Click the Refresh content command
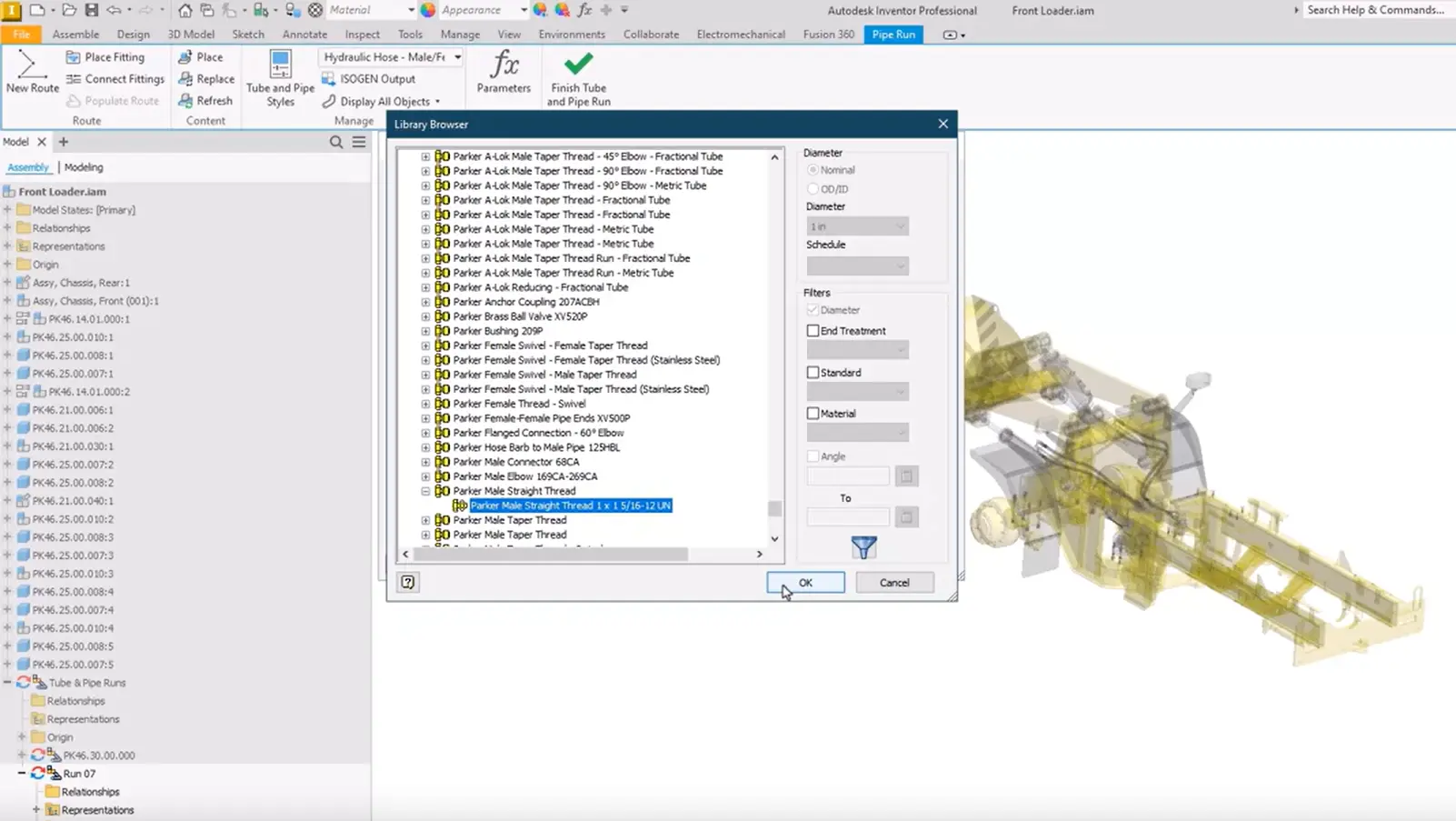The width and height of the screenshot is (1456, 821). pyautogui.click(x=205, y=101)
